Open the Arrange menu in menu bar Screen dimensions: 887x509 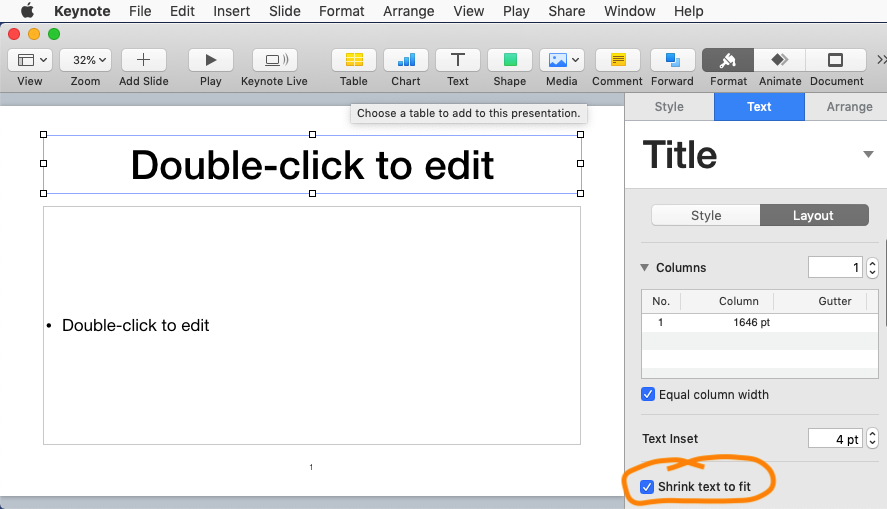[408, 11]
